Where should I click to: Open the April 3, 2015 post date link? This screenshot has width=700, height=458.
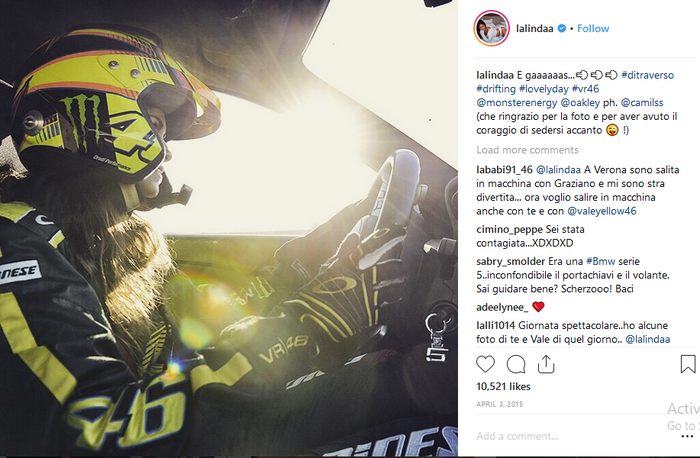(x=499, y=404)
